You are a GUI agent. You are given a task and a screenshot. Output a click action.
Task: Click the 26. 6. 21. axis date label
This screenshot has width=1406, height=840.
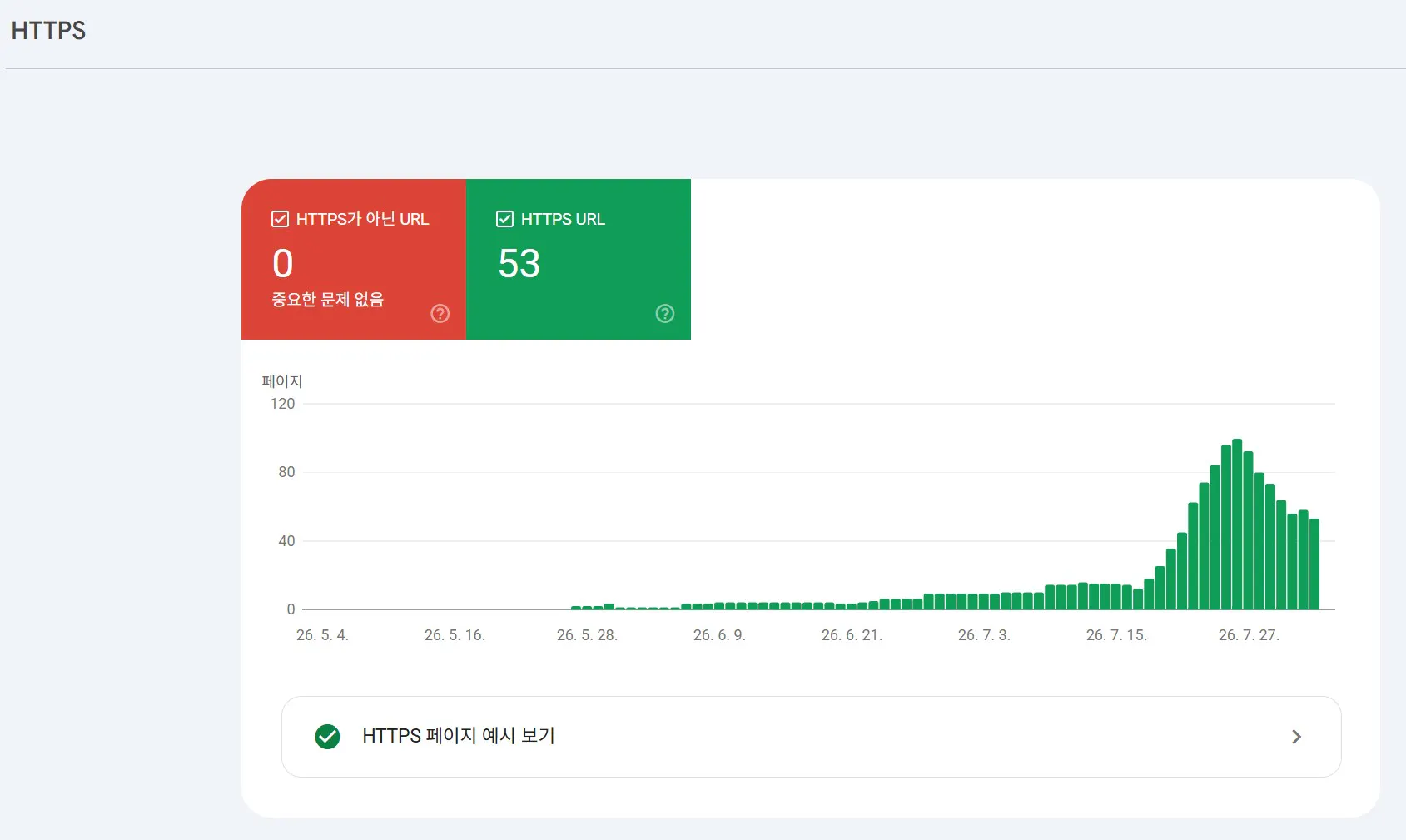click(x=852, y=635)
